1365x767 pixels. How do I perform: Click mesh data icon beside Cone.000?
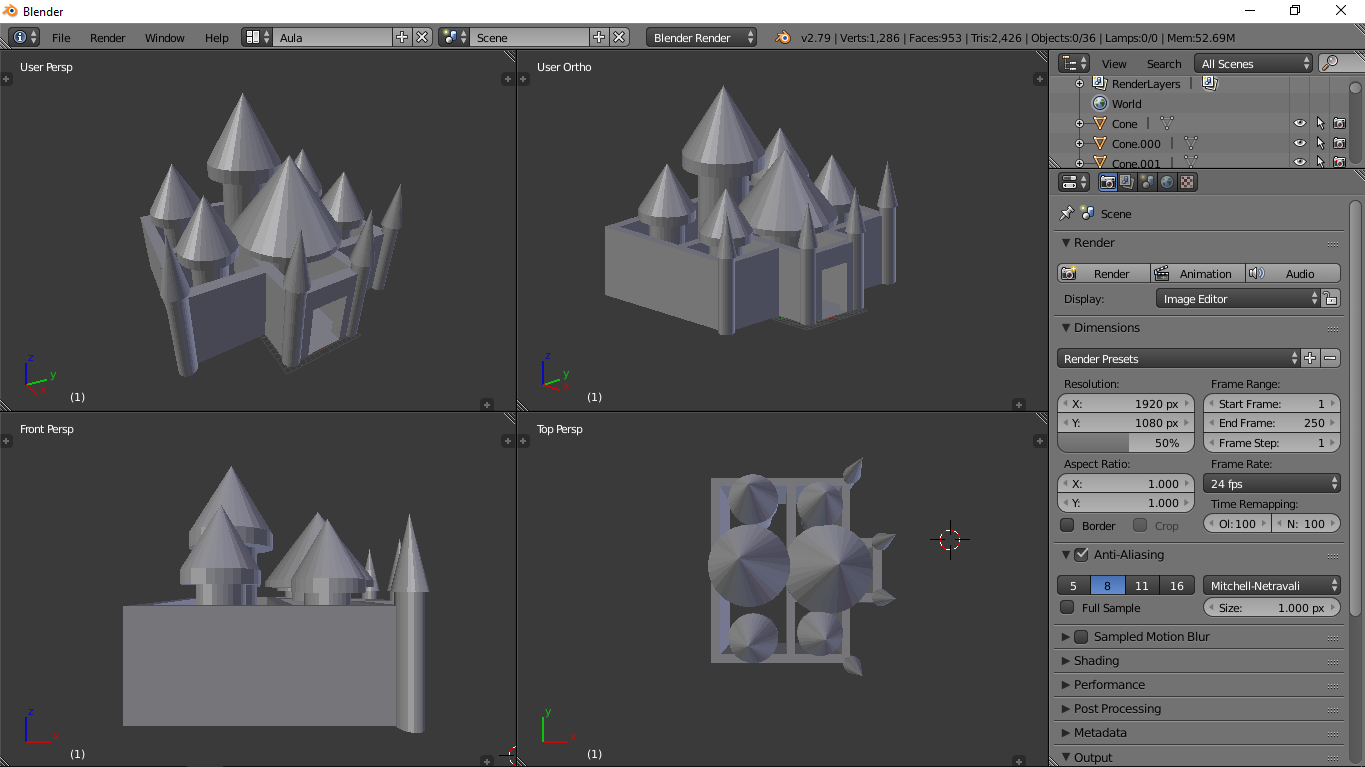click(x=1190, y=144)
